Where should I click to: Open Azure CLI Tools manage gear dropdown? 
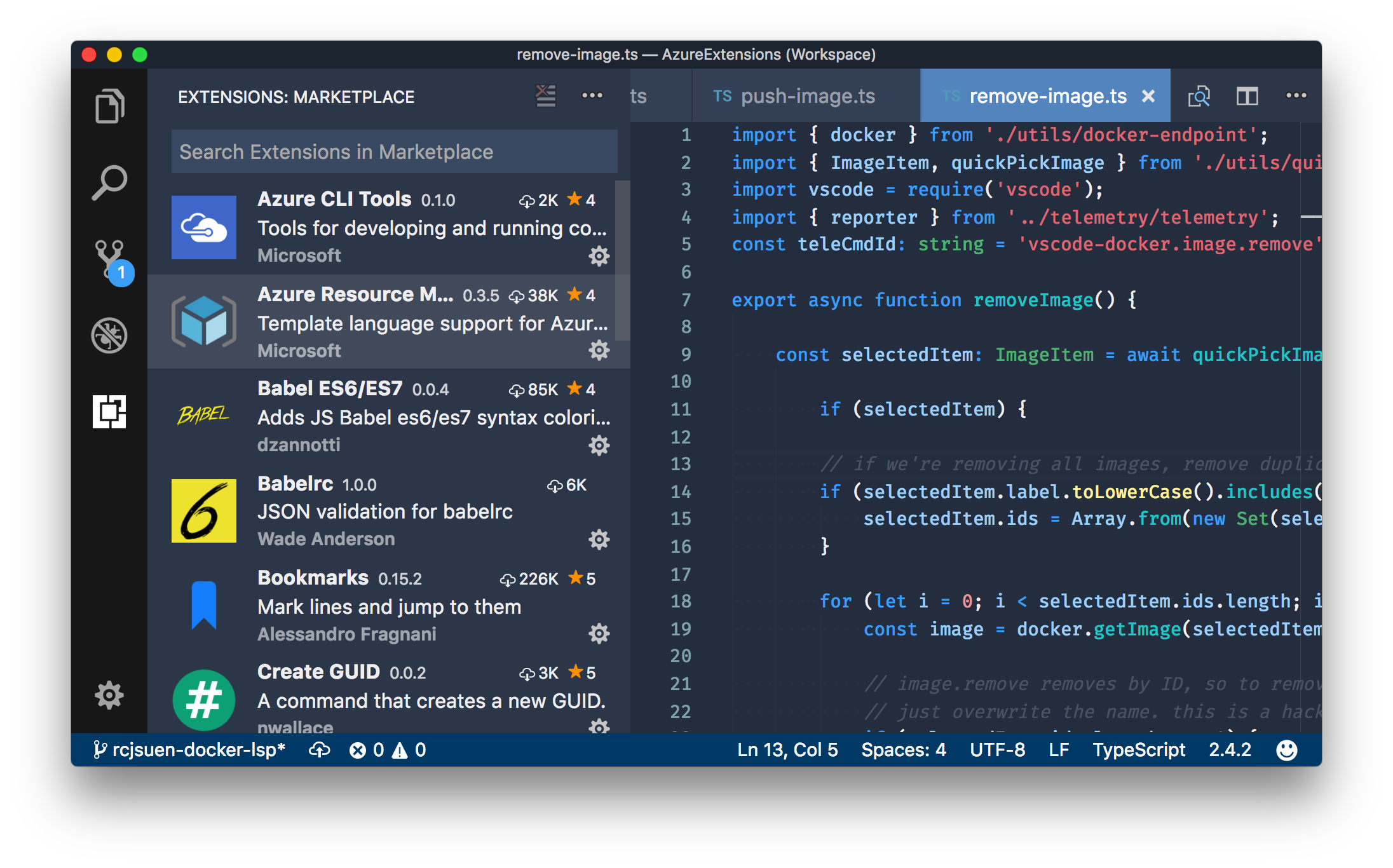pos(599,256)
